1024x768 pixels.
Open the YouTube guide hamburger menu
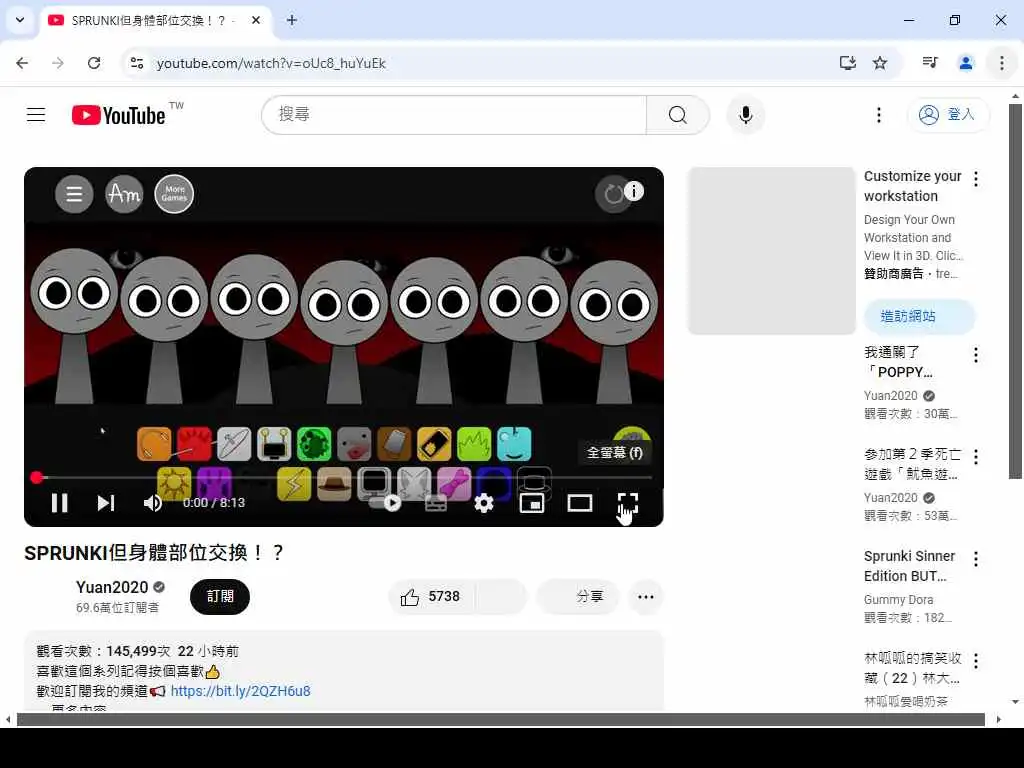click(36, 115)
